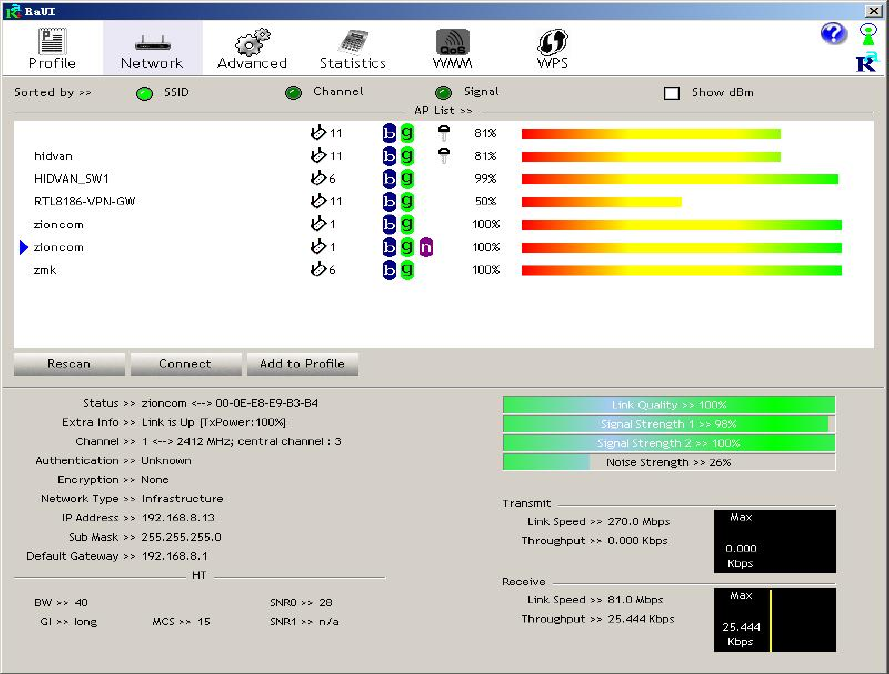Sort AP list by Channel
Viewport: 889px width, 674px height.
[x=293, y=93]
